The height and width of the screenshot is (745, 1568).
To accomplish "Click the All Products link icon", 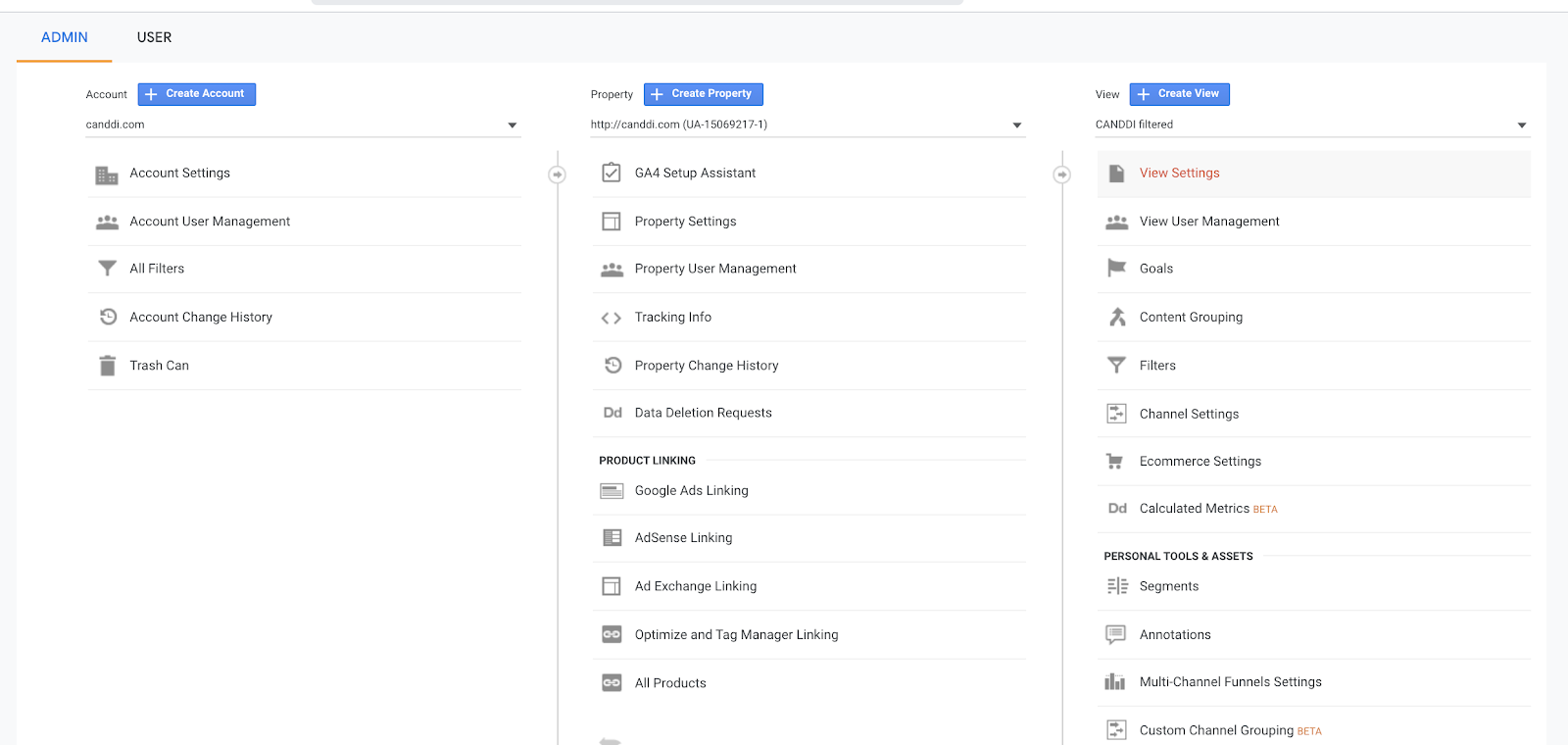I will pos(612,682).
